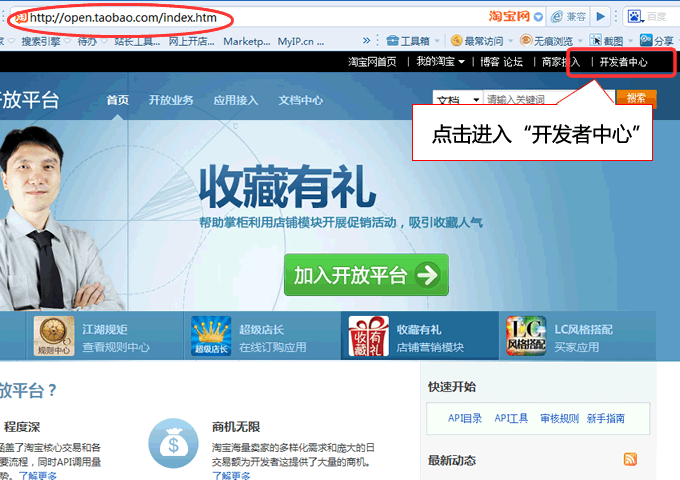The height and width of the screenshot is (480, 680).
Task: Select the 应用接入 navigation tab
Action: pyautogui.click(x=235, y=100)
